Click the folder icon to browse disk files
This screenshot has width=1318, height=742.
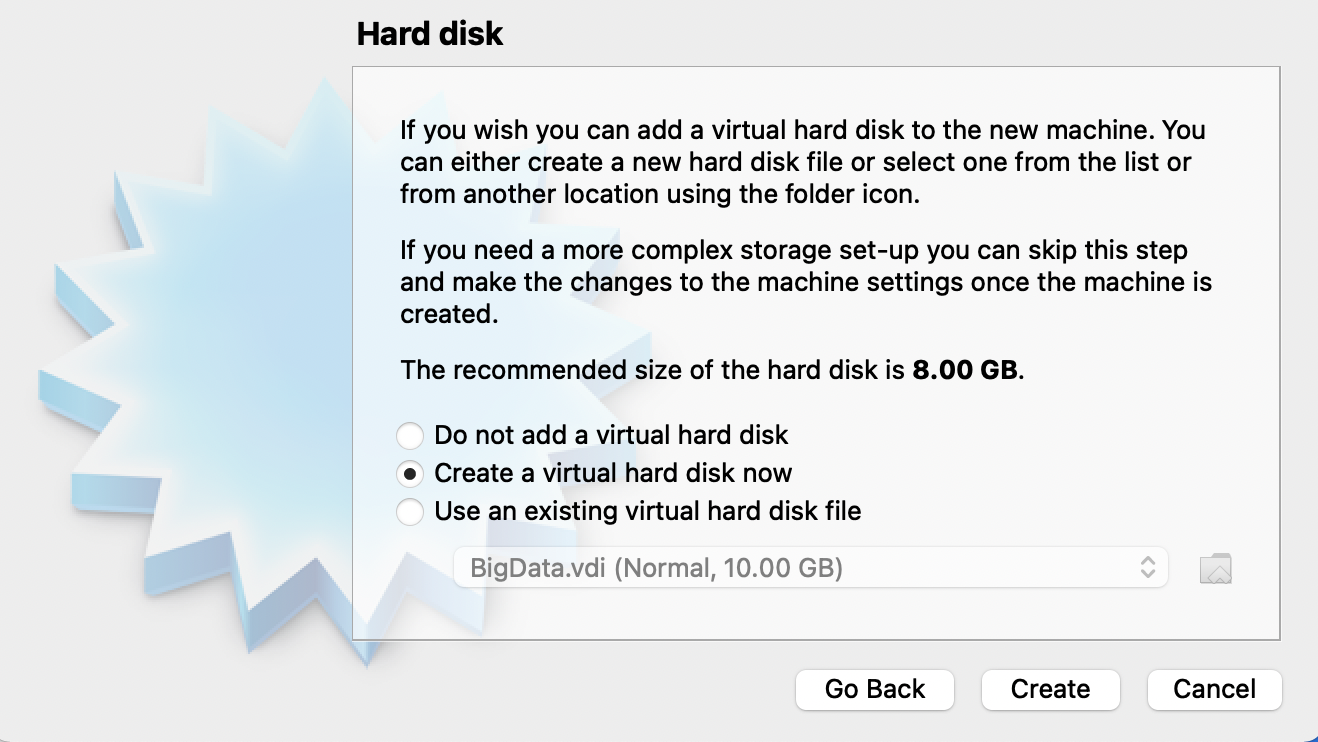1215,569
